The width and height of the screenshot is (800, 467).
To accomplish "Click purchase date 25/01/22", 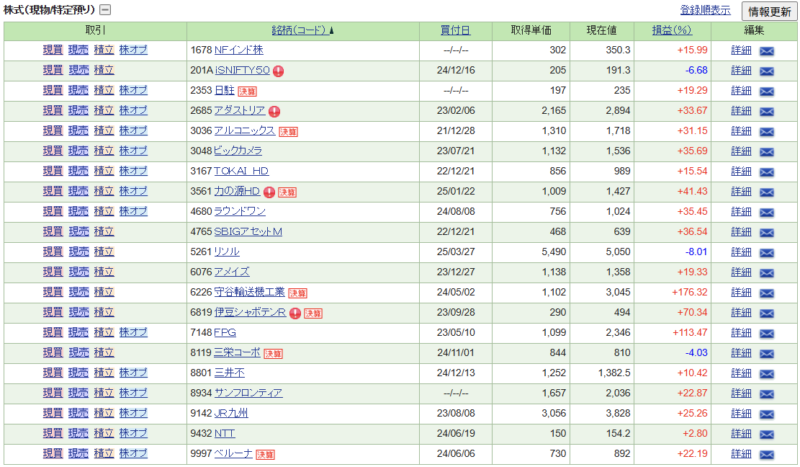I will point(456,191).
